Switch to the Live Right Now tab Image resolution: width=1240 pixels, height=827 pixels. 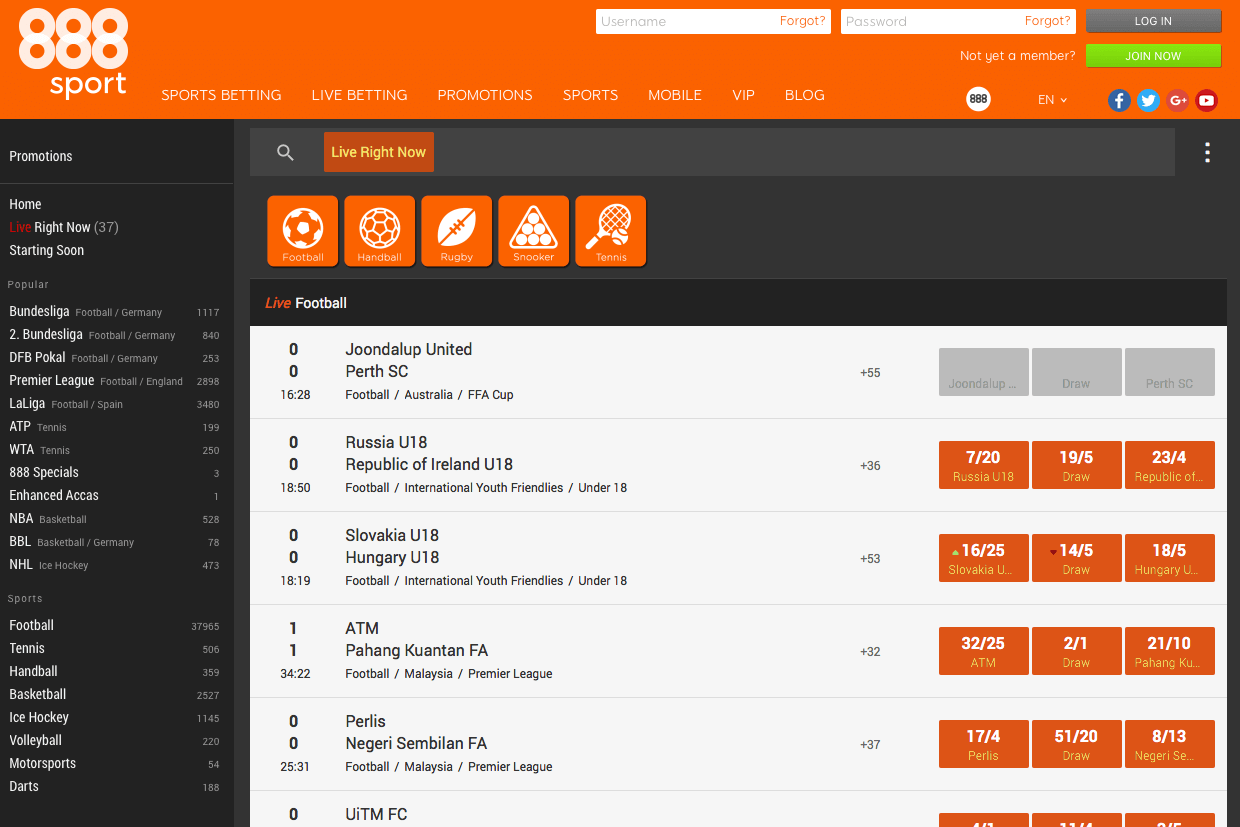(x=378, y=152)
